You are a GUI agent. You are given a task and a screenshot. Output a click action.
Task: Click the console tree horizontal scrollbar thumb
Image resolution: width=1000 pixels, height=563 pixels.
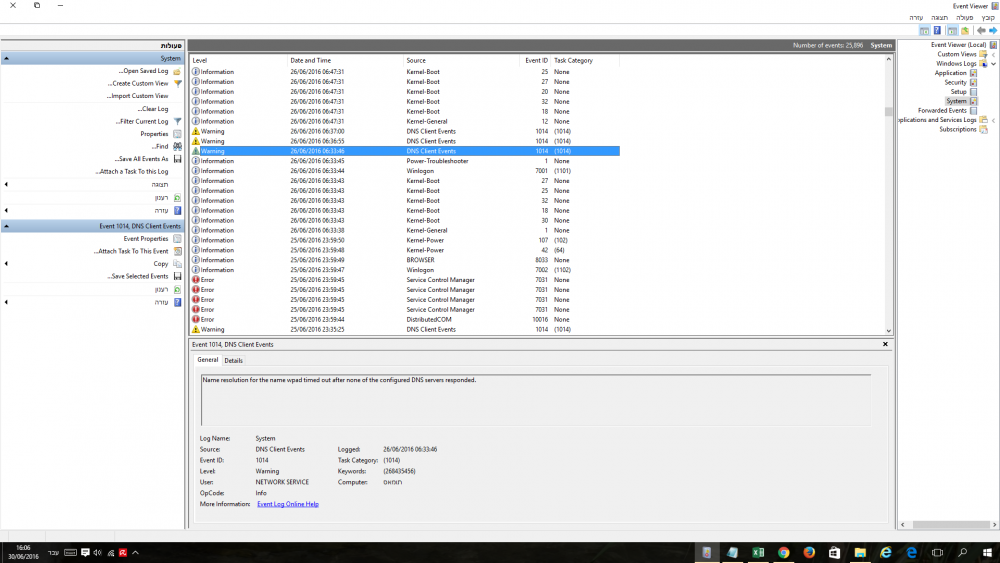[951, 525]
